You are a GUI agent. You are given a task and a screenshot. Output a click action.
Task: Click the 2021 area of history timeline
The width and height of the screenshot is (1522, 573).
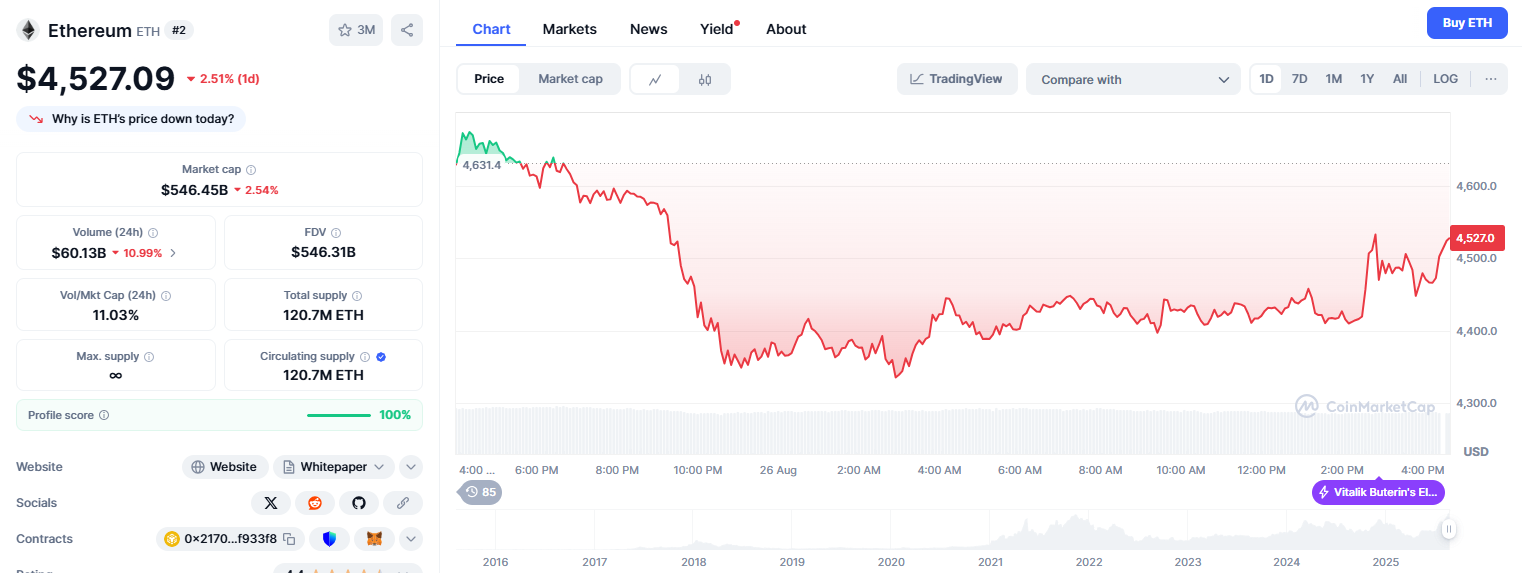pos(990,562)
